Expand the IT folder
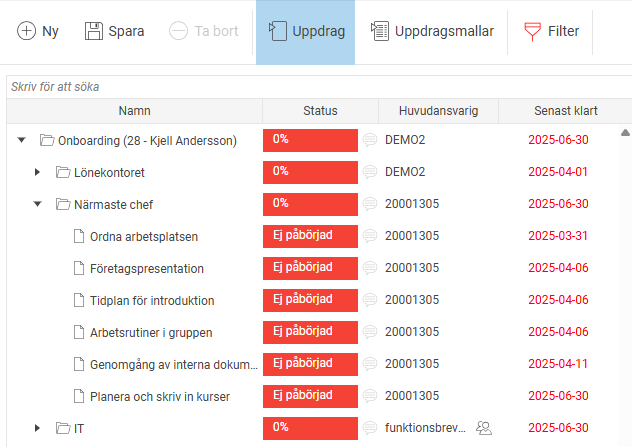The image size is (632, 447). coord(38,428)
